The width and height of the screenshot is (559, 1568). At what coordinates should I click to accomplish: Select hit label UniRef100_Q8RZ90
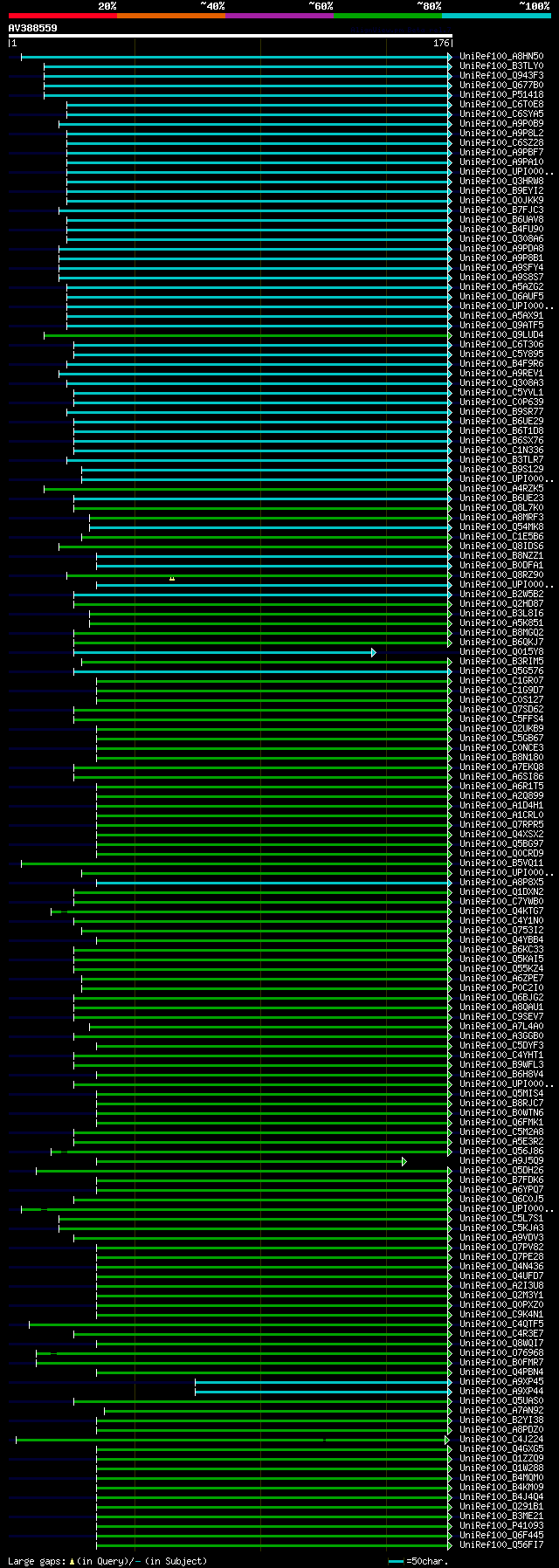tap(501, 575)
